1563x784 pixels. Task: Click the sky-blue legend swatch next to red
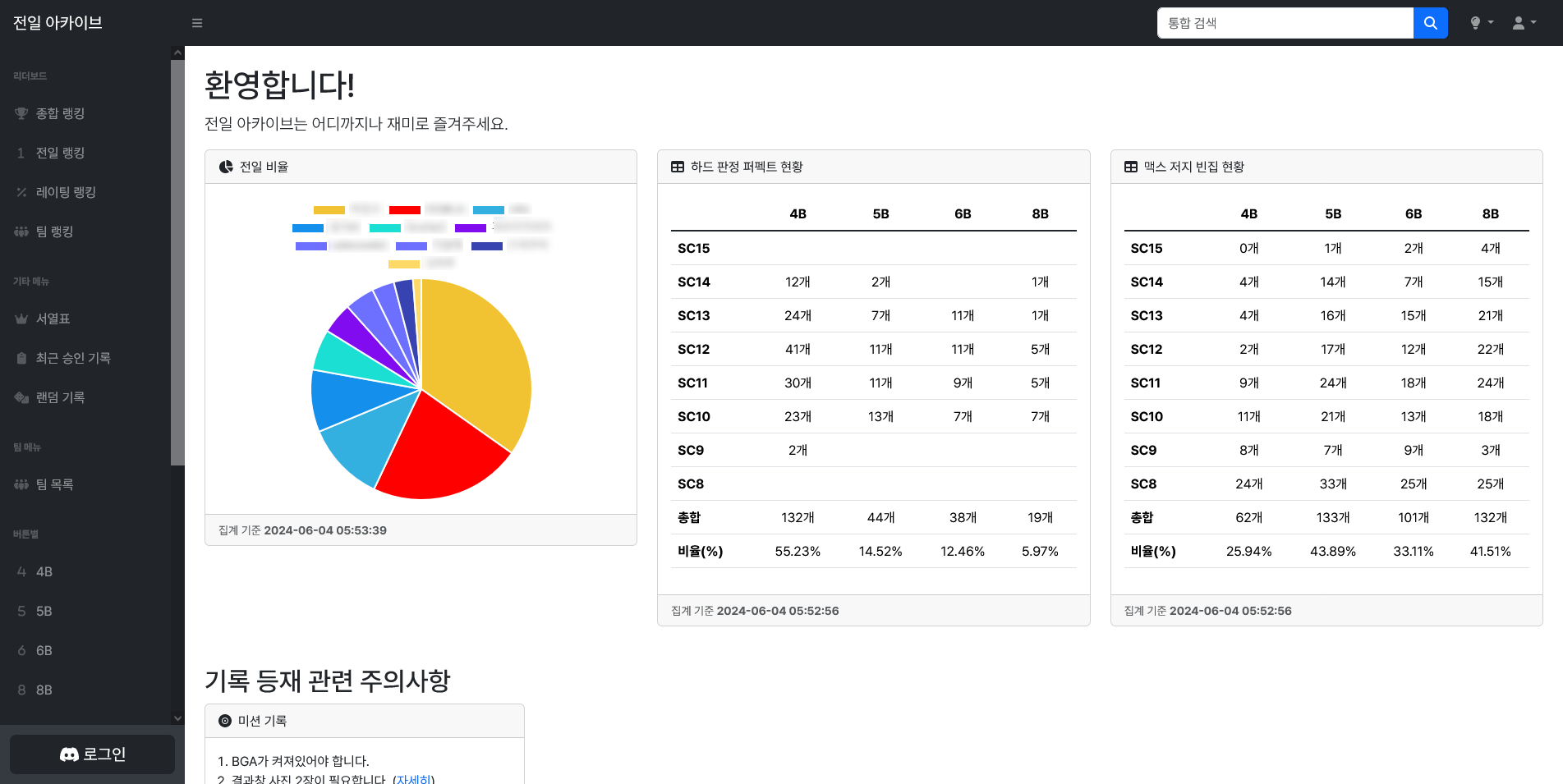click(489, 210)
